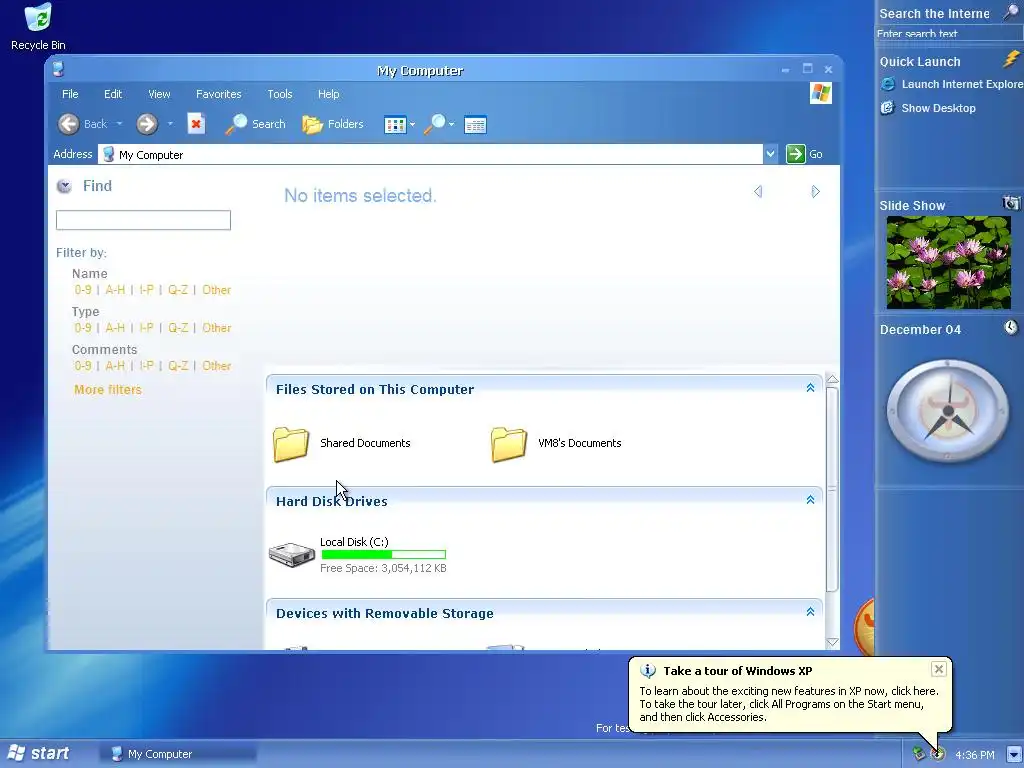Click the Back arrow button

coord(69,124)
